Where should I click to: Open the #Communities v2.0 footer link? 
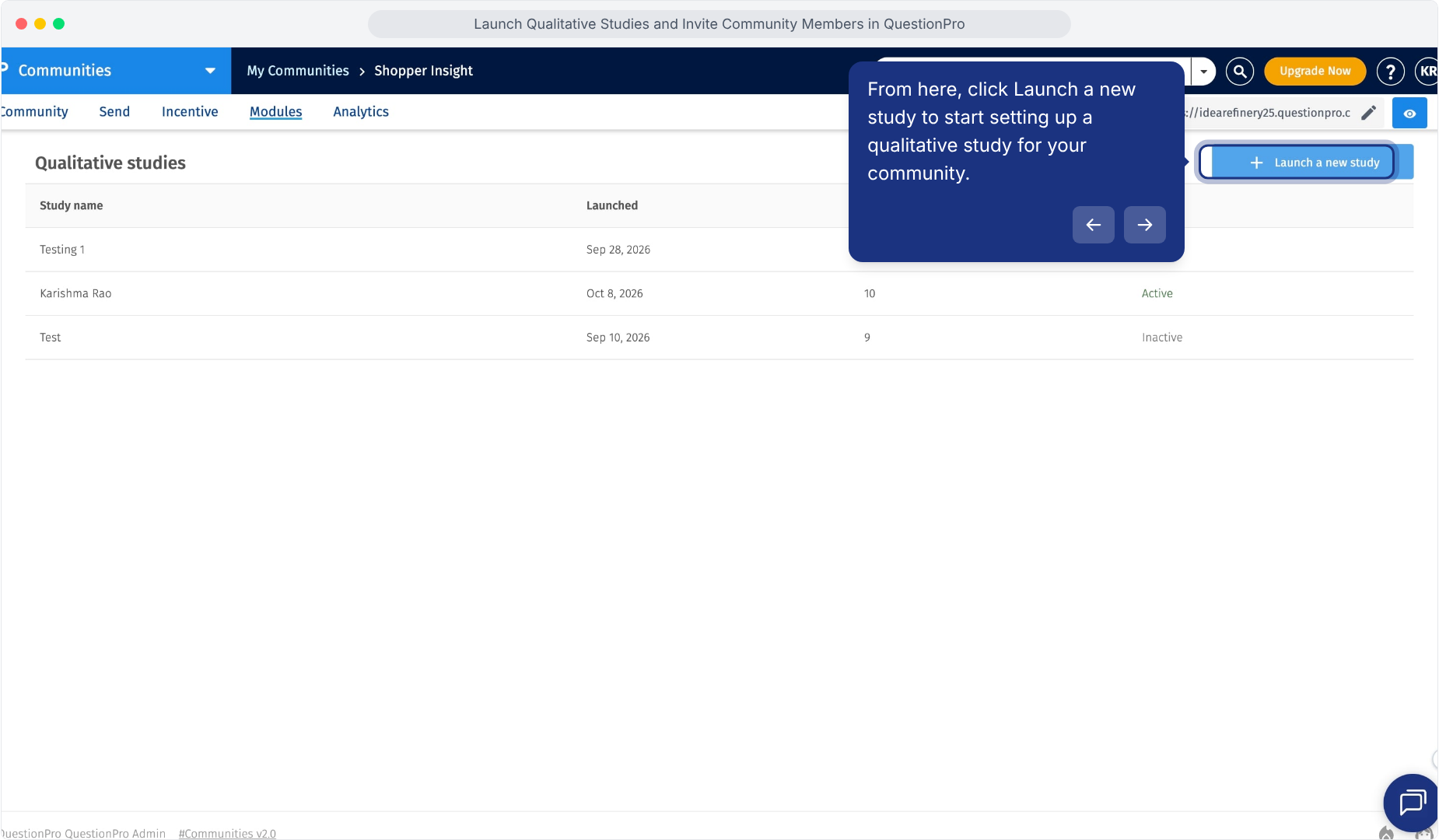coord(227,834)
